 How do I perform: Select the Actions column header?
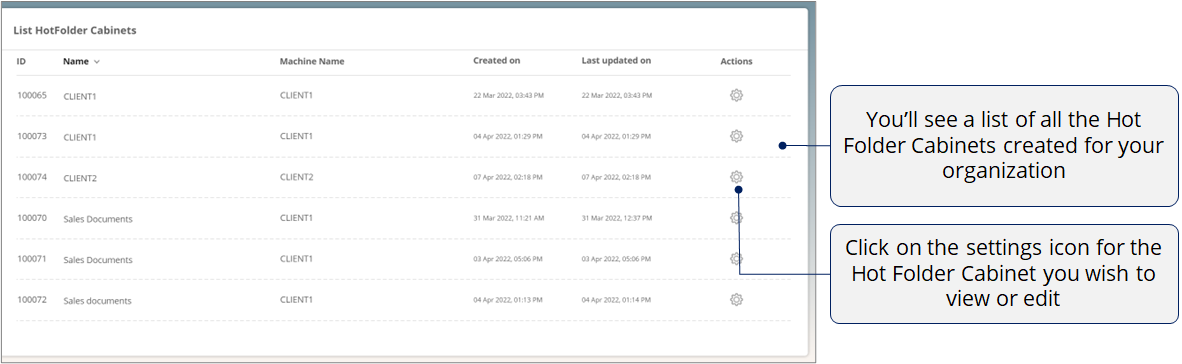pyautogui.click(x=736, y=61)
